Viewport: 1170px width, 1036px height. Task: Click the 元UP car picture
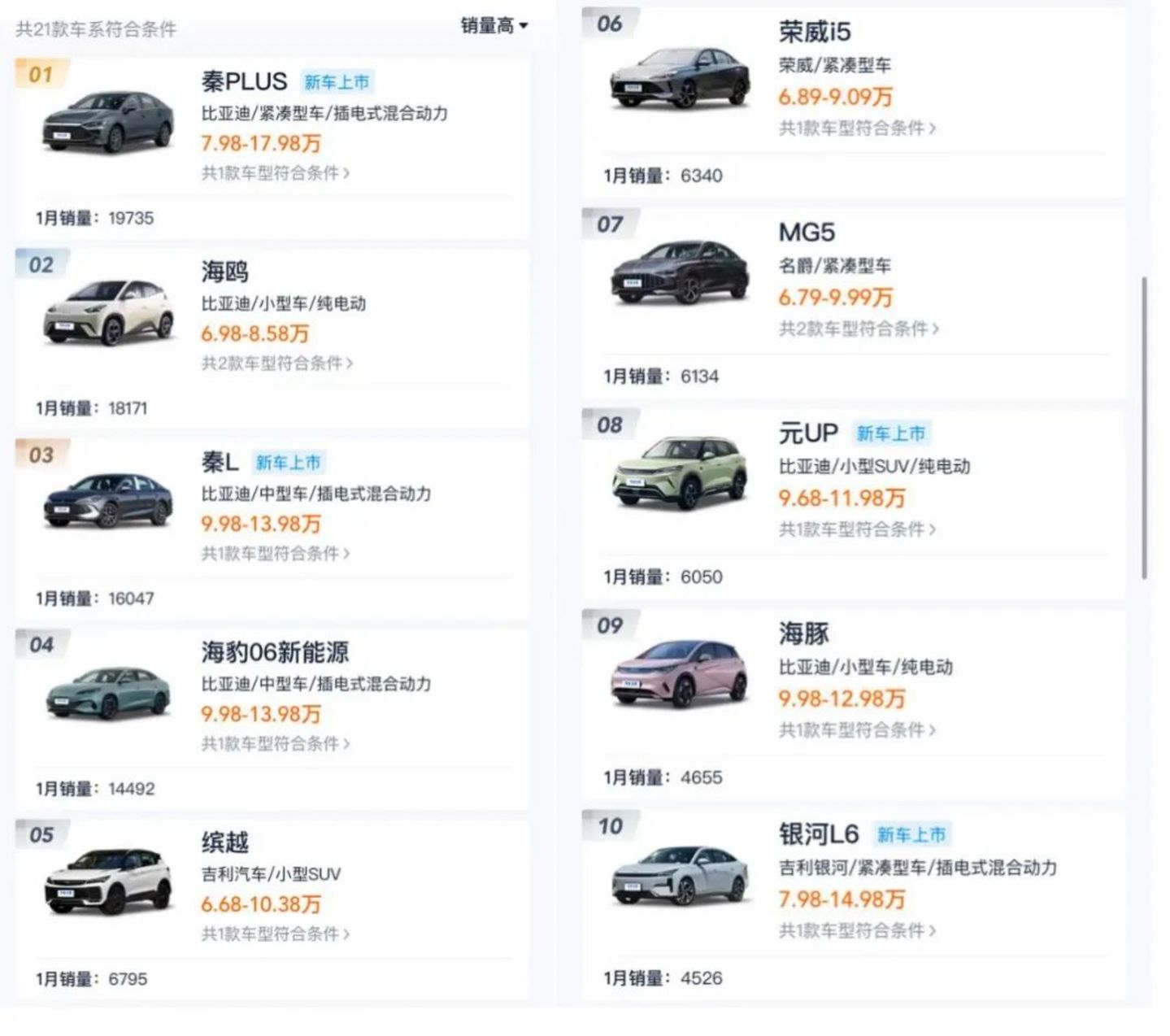point(680,472)
